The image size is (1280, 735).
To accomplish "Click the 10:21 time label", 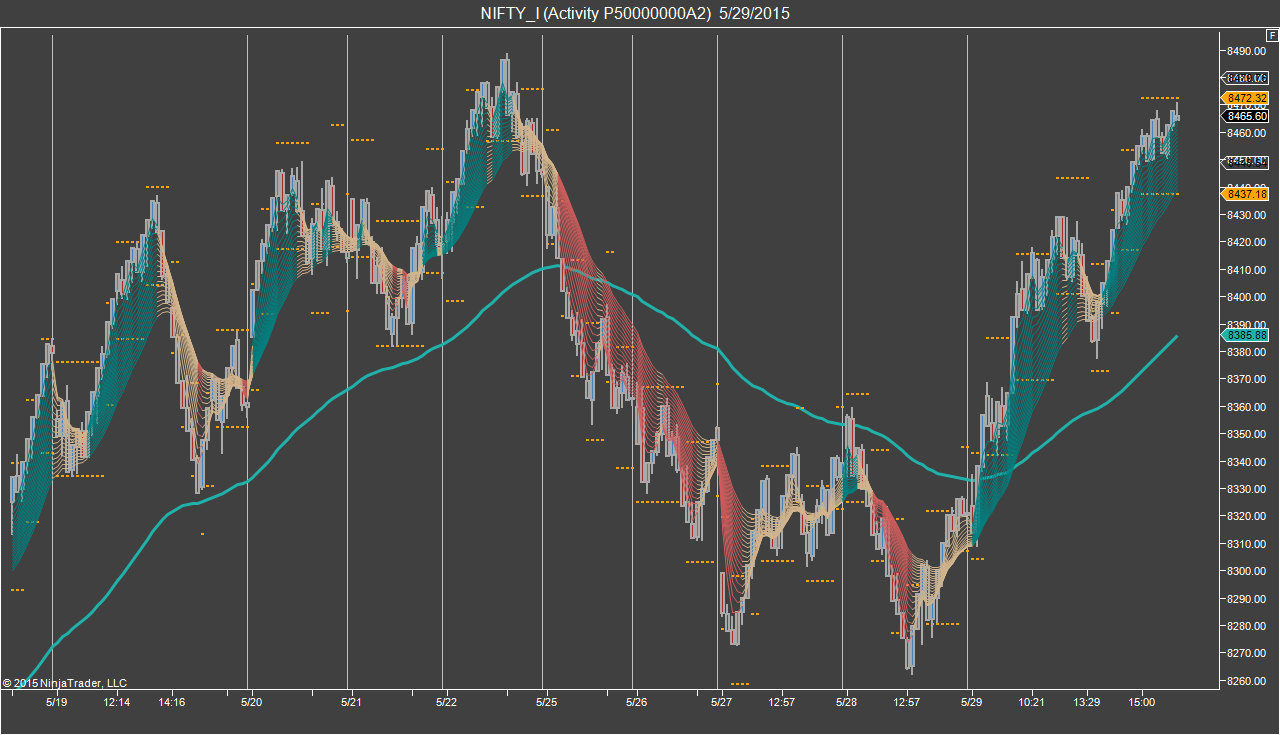I will click(1031, 703).
